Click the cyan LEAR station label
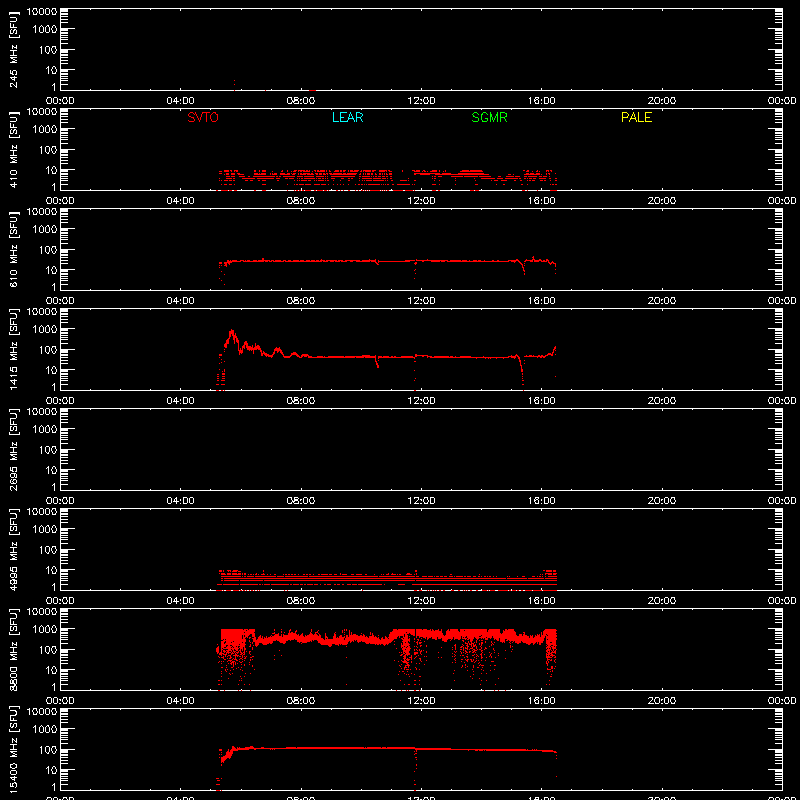 tap(347, 117)
